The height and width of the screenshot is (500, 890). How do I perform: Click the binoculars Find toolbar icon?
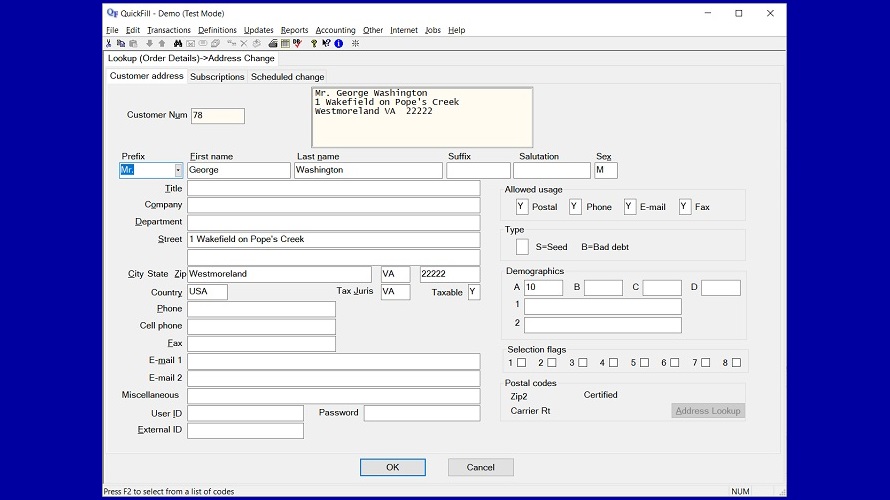click(178, 43)
